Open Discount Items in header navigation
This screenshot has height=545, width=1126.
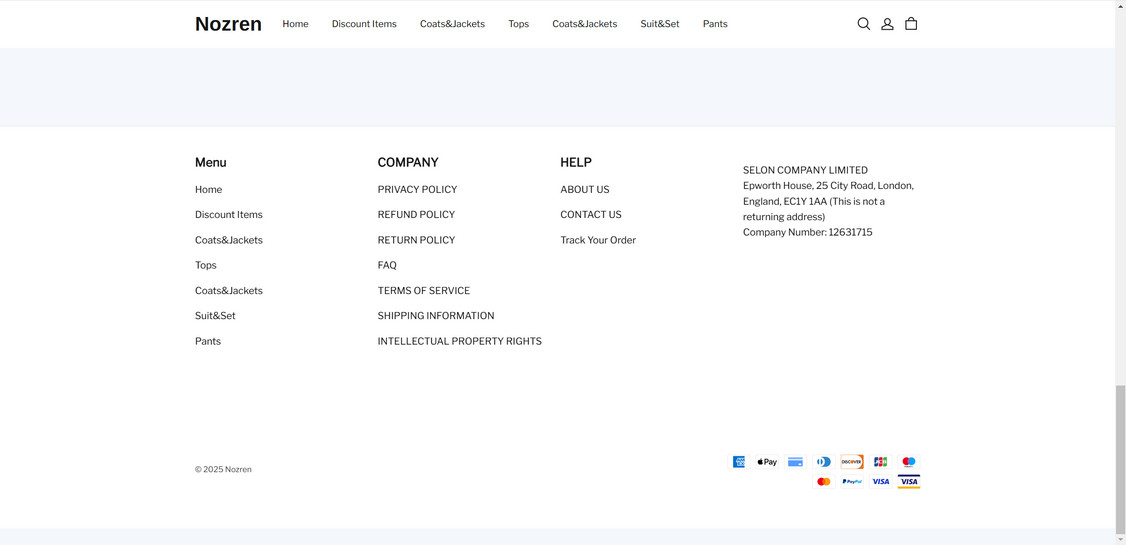(x=364, y=24)
